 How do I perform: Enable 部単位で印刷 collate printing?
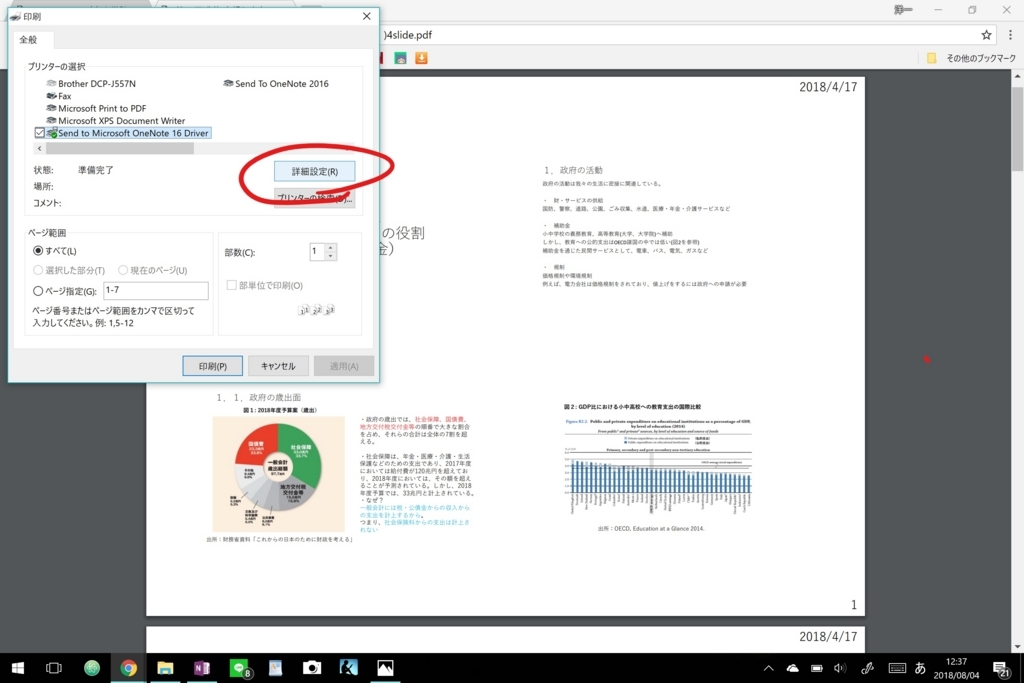tap(232, 286)
